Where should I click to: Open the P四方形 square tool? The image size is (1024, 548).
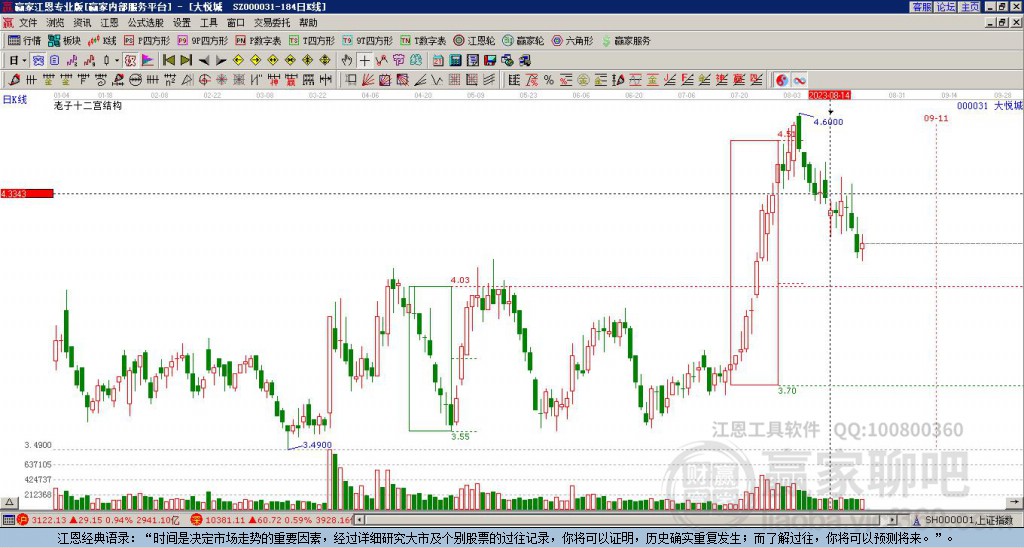tap(147, 40)
